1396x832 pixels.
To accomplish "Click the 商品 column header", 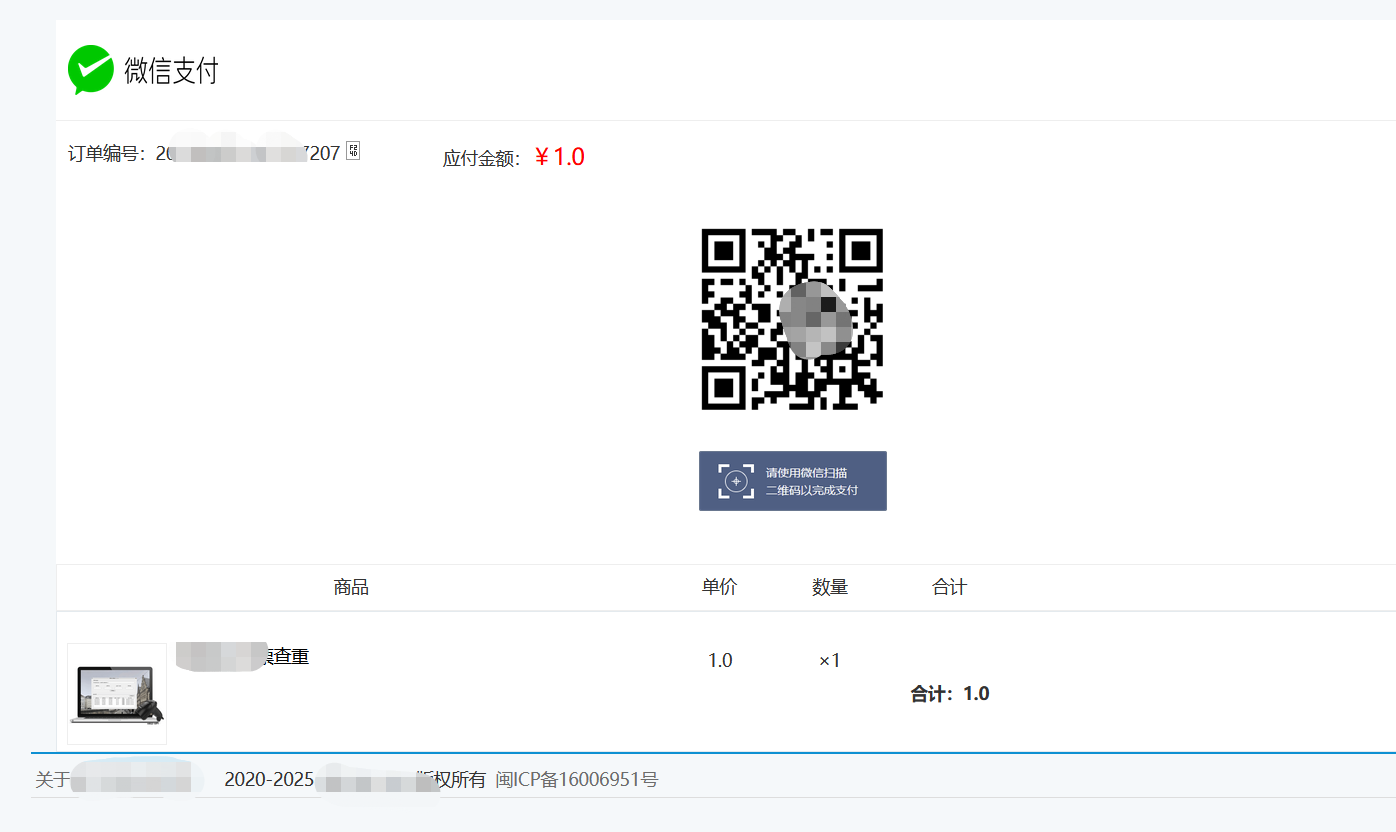I will coord(351,587).
